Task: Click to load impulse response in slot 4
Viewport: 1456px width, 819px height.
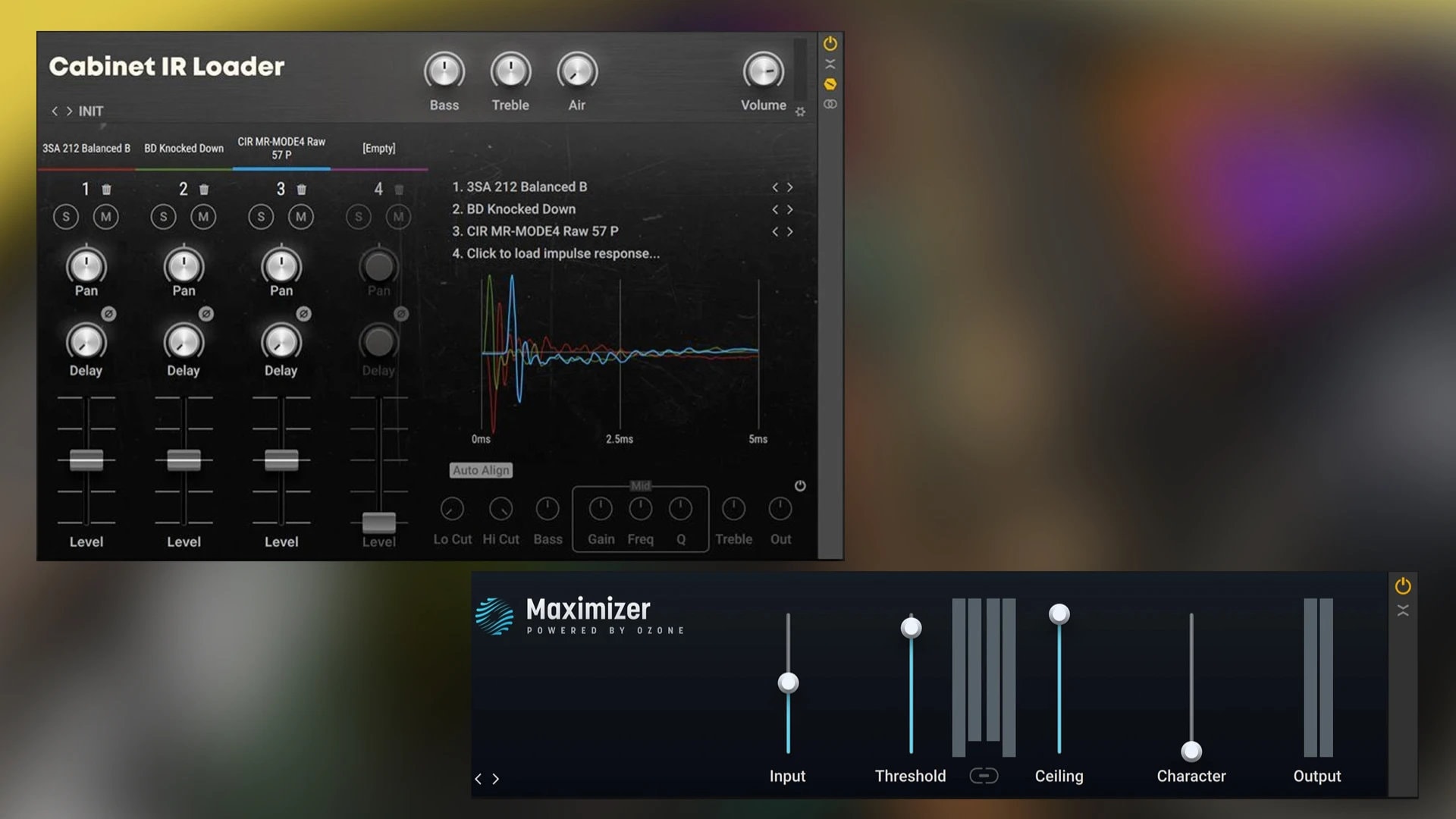Action: coord(556,253)
